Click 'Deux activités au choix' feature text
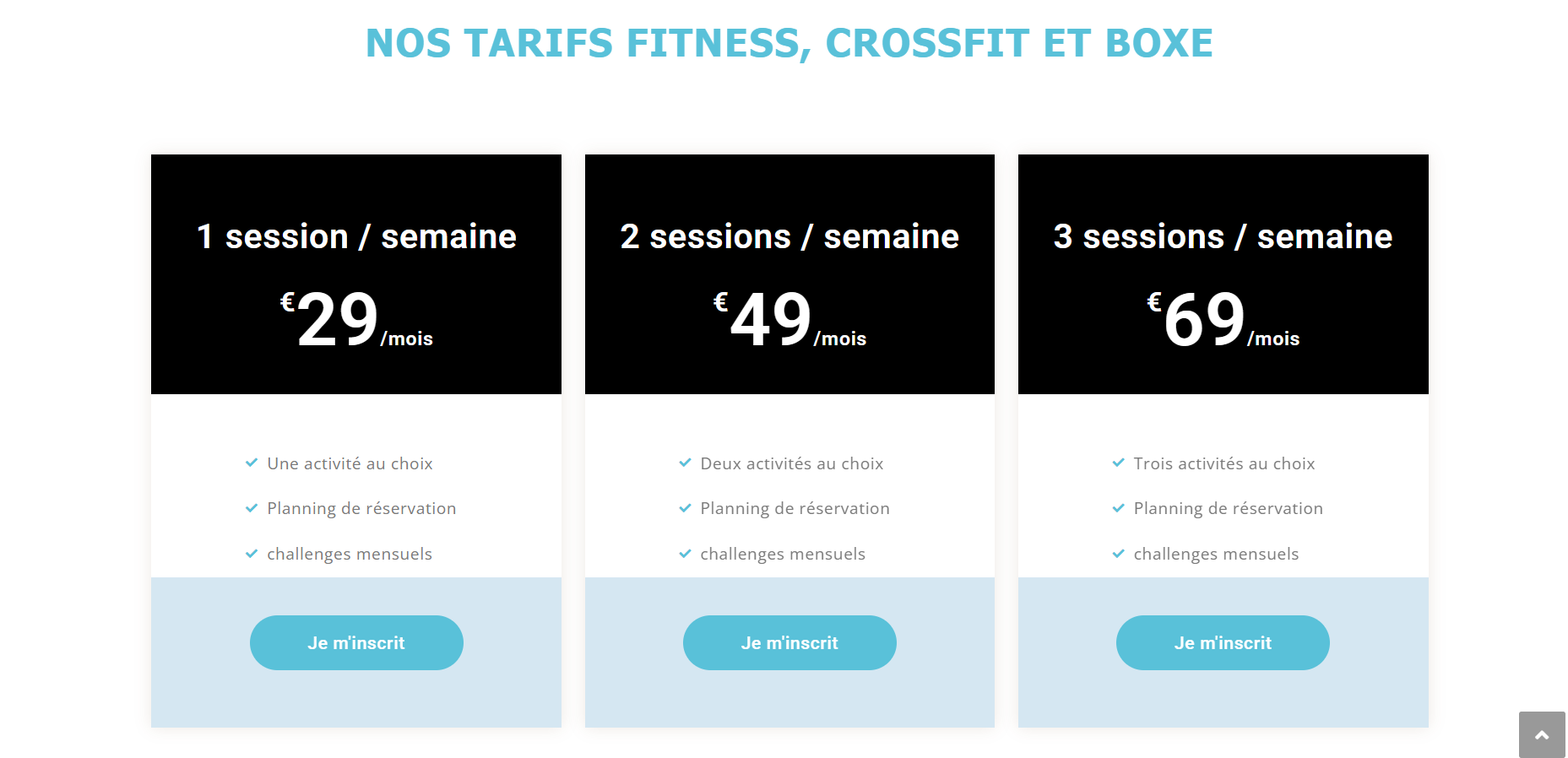The width and height of the screenshot is (1568, 758). point(792,463)
